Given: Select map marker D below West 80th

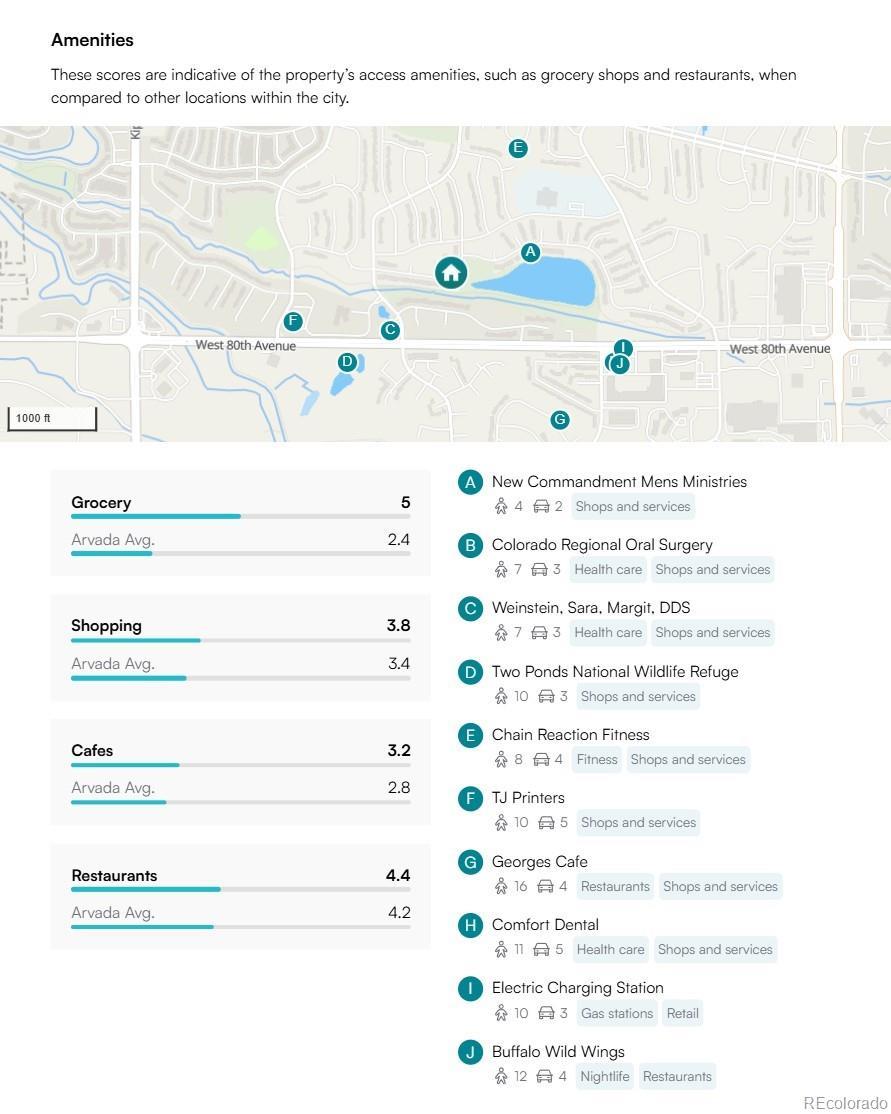Looking at the screenshot, I should tap(347, 362).
